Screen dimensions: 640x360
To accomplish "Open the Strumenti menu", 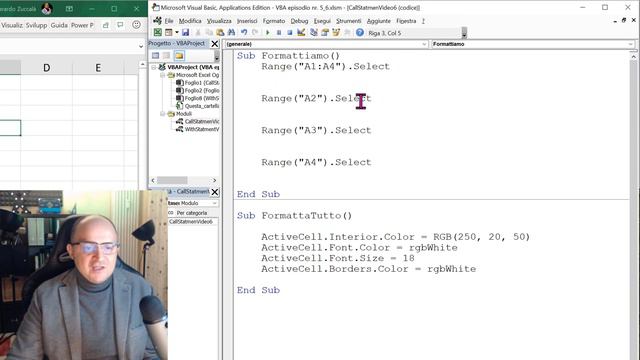I will [x=348, y=21].
